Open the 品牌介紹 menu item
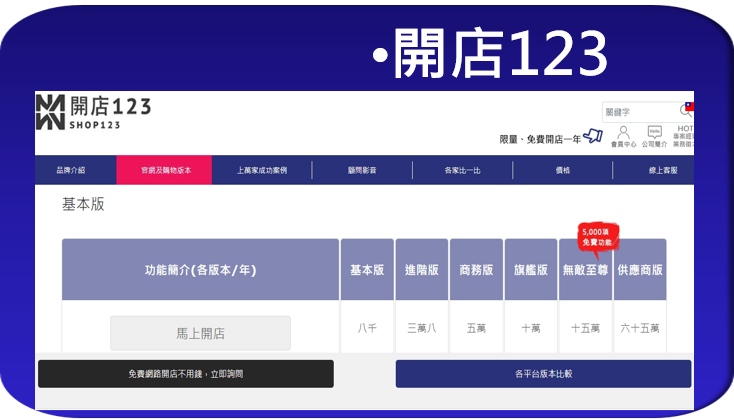The image size is (734, 419). [71, 170]
